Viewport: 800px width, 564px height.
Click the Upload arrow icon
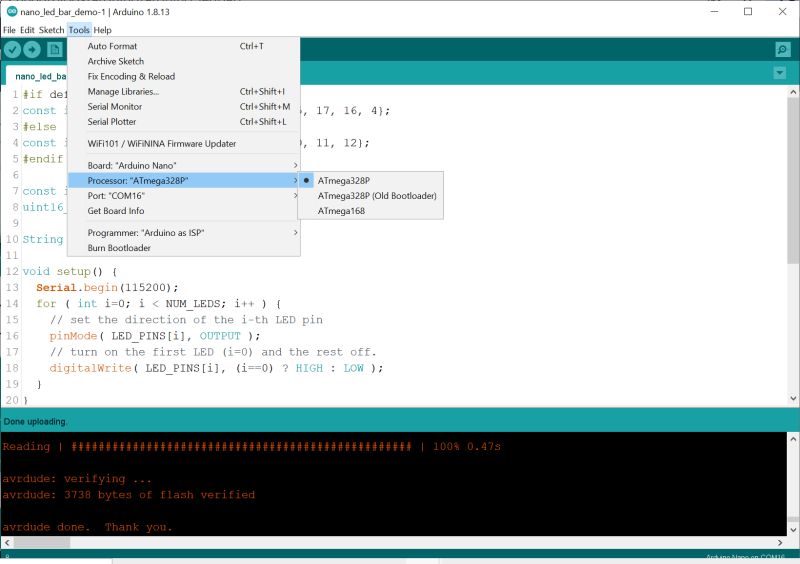click(x=32, y=50)
